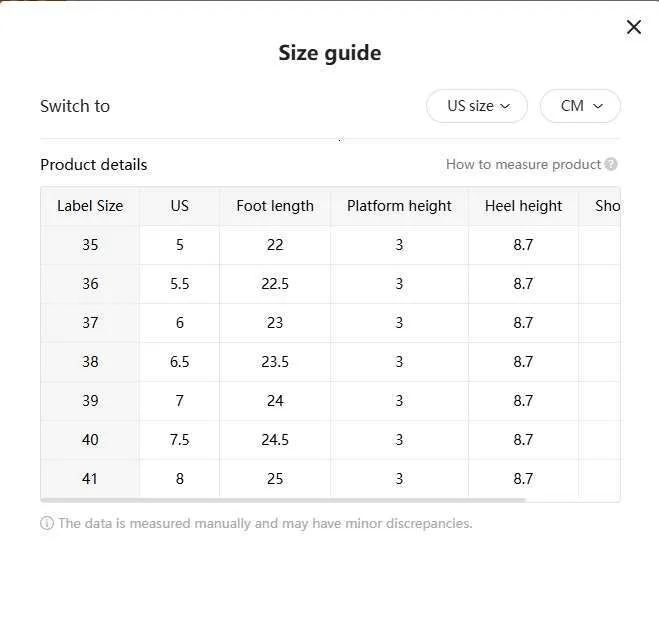Click the Product details heading
659x637 pixels.
coord(94,165)
